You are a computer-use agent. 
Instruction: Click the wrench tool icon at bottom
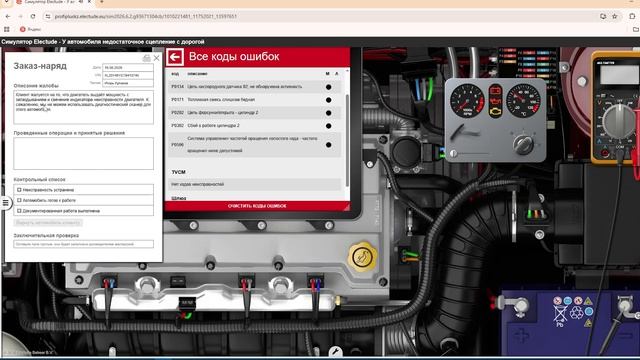(x=336, y=351)
